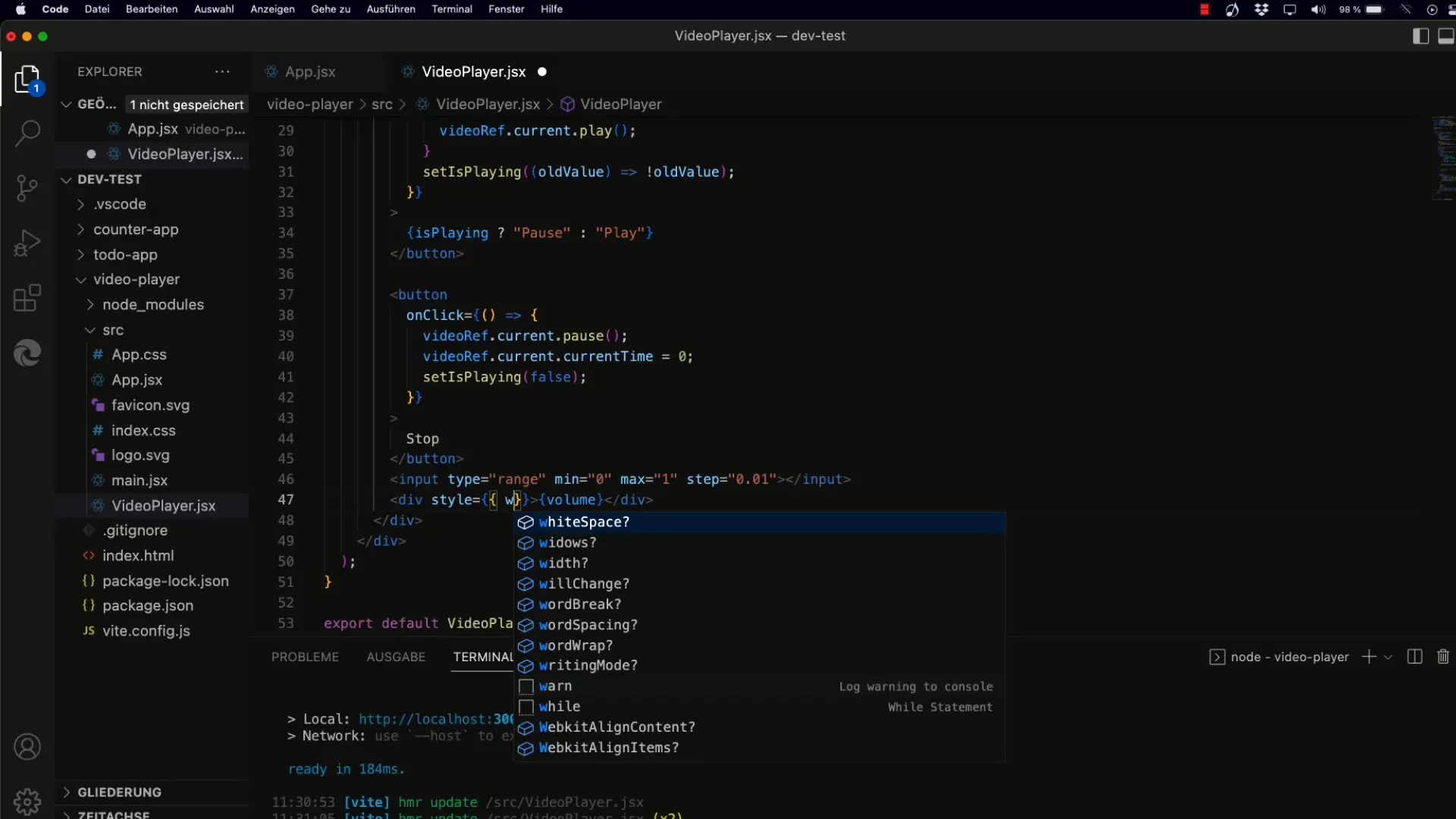The height and width of the screenshot is (819, 1456).
Task: Select willChange? autocomplete suggestion
Action: click(x=760, y=583)
